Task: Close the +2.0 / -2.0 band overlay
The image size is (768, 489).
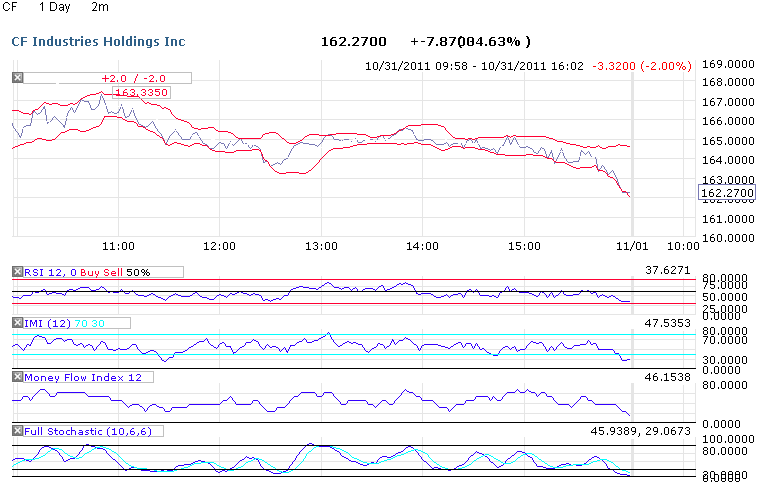Action: click(x=18, y=77)
